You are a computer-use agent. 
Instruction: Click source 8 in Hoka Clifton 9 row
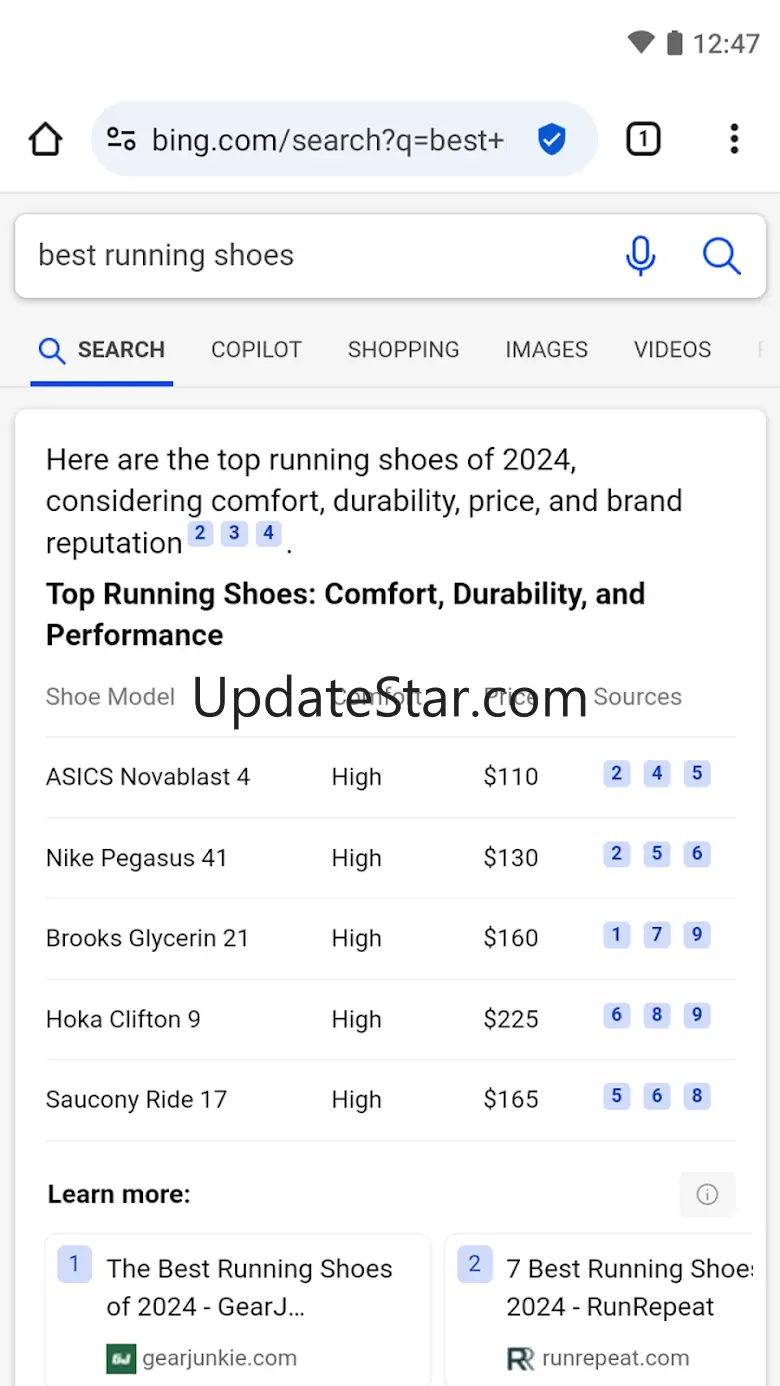657,1015
